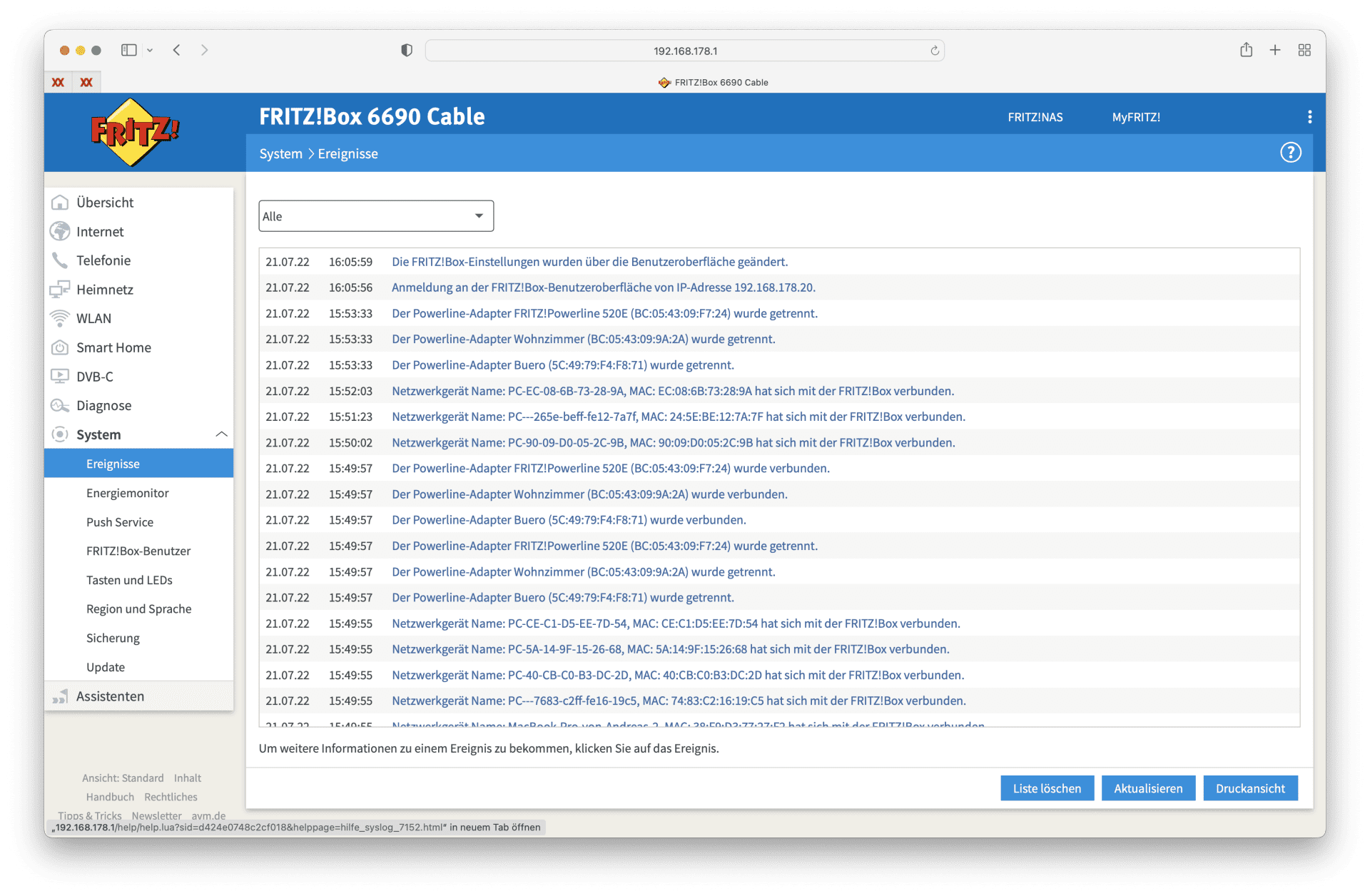Open event 'Anmeldung an der FRITZ!Box-Benutzeroberfläche von IP-Adresse 192.168.178.20'
The height and width of the screenshot is (896, 1370).
pos(604,287)
